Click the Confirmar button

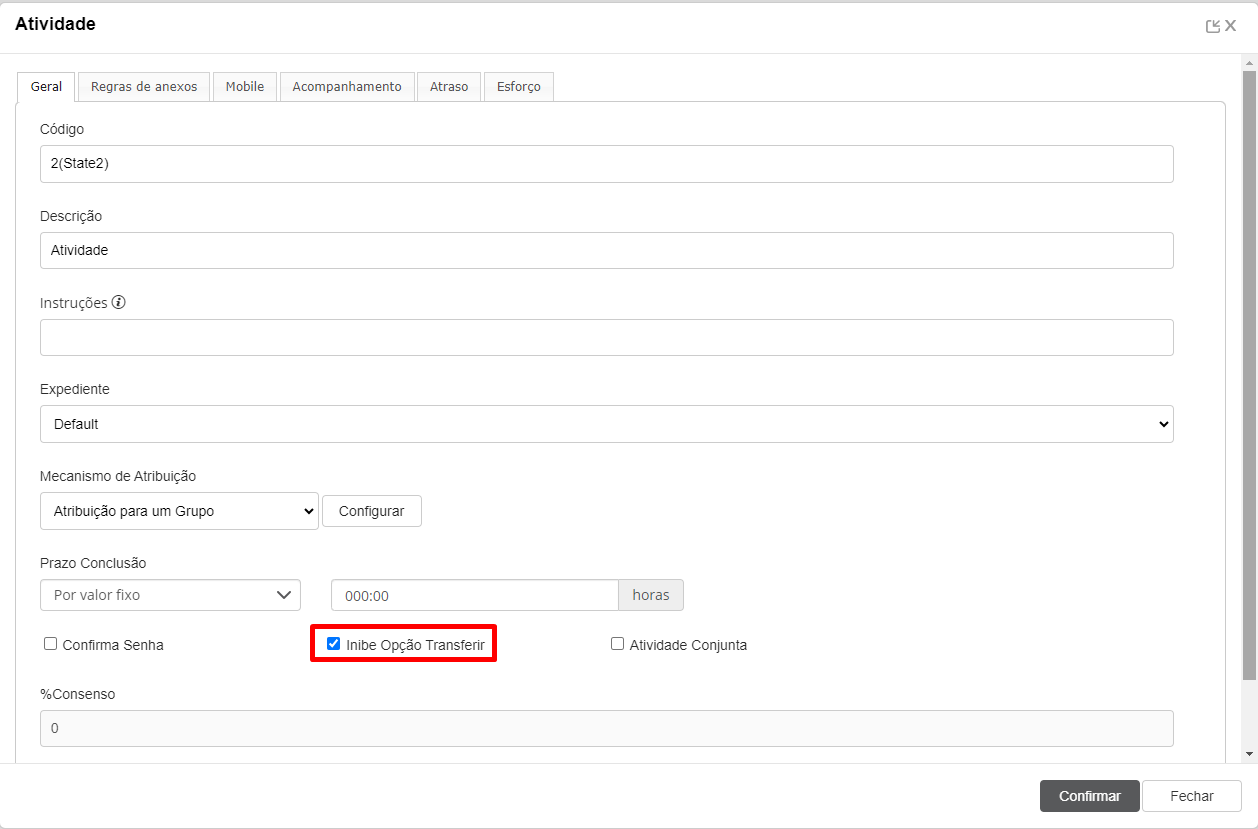tap(1089, 796)
